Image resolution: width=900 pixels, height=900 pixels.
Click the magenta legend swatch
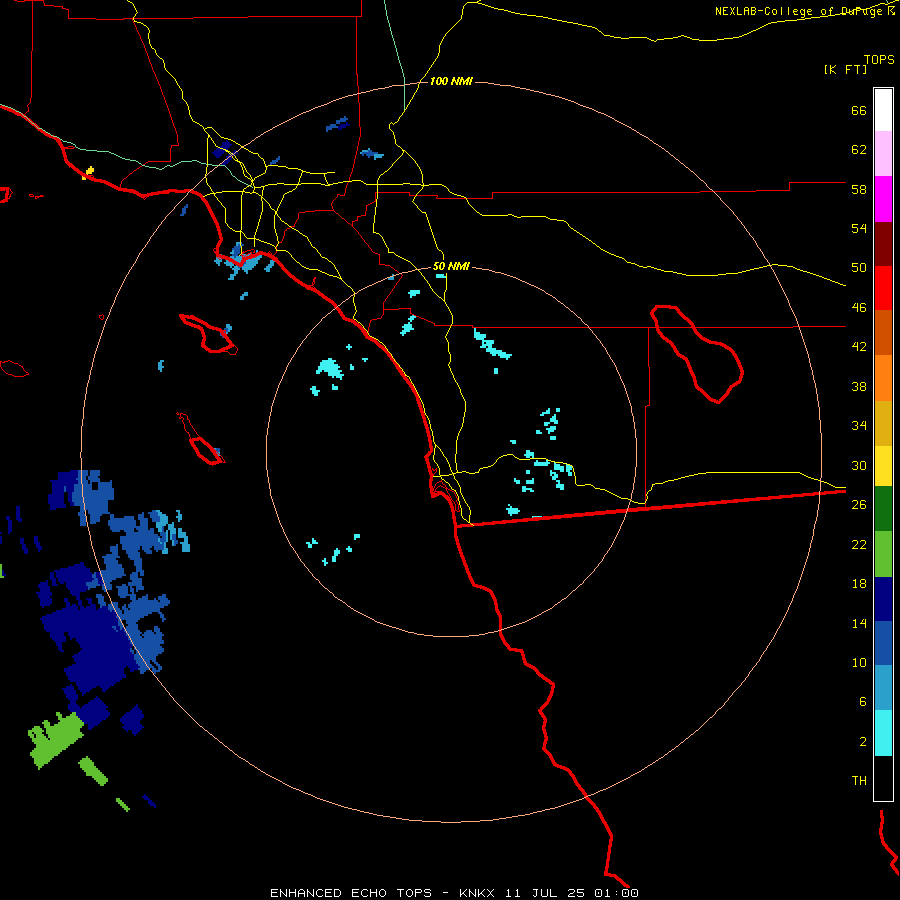pyautogui.click(x=883, y=199)
